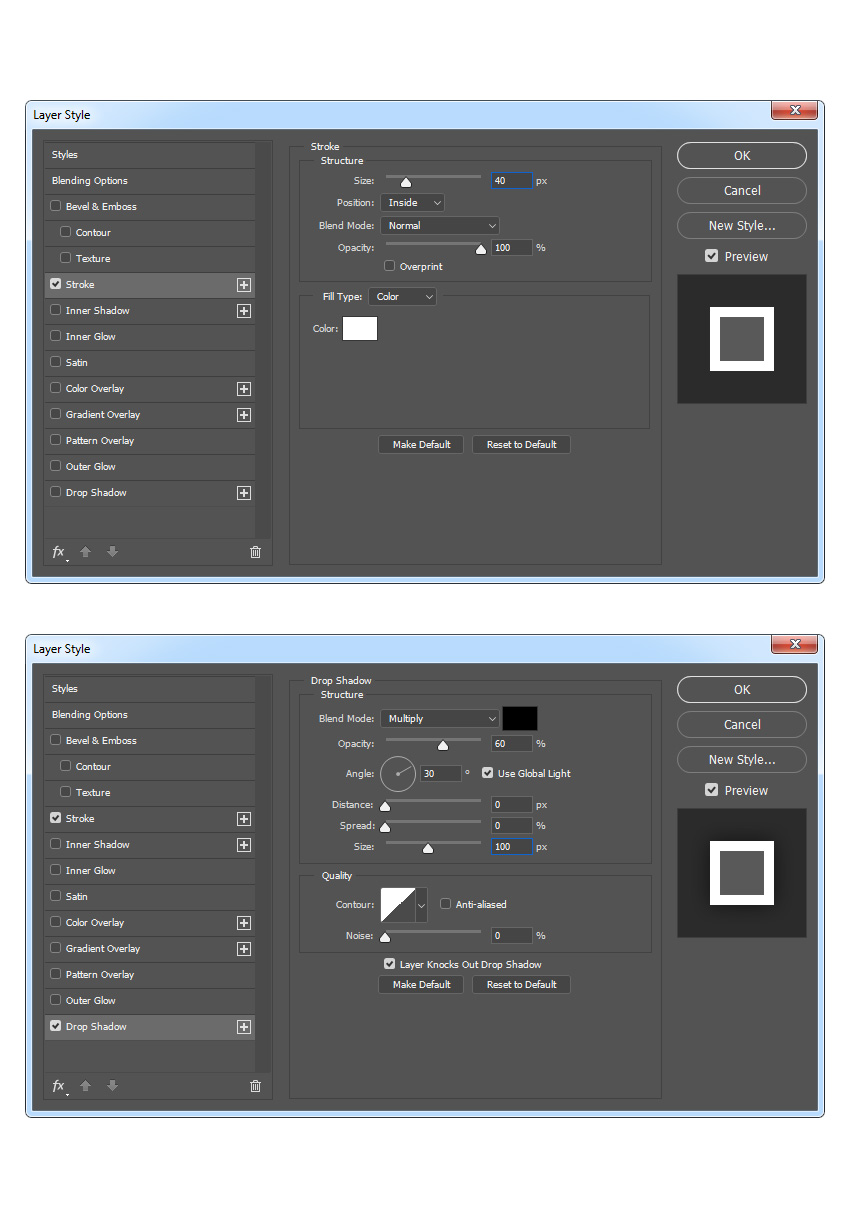Click OK in lower Layer Style dialog
The height and width of the screenshot is (1218, 850).
(742, 689)
